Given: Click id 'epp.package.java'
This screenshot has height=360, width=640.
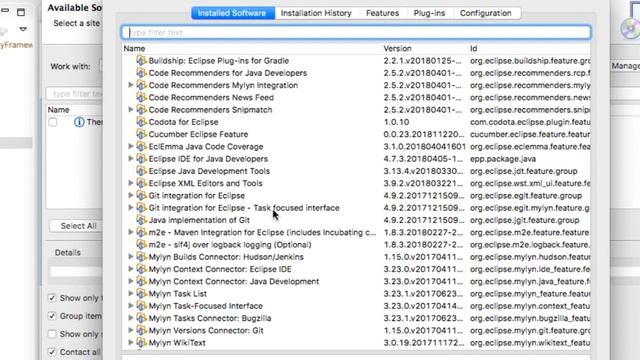Looking at the screenshot, I should click(503, 159).
